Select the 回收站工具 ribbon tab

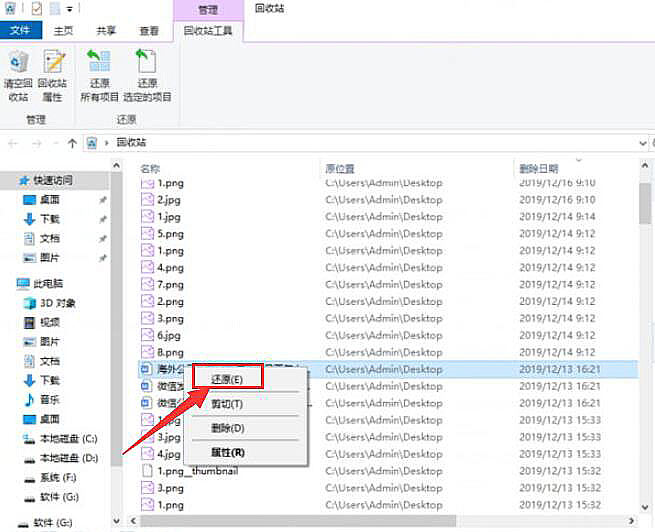[x=208, y=31]
